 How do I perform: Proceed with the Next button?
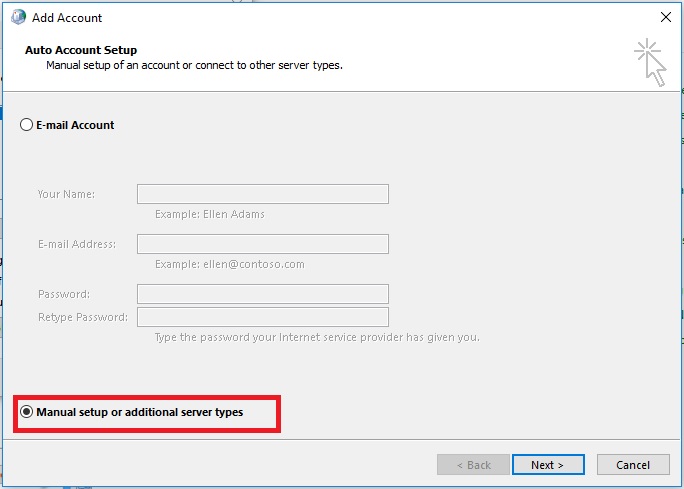click(x=548, y=465)
